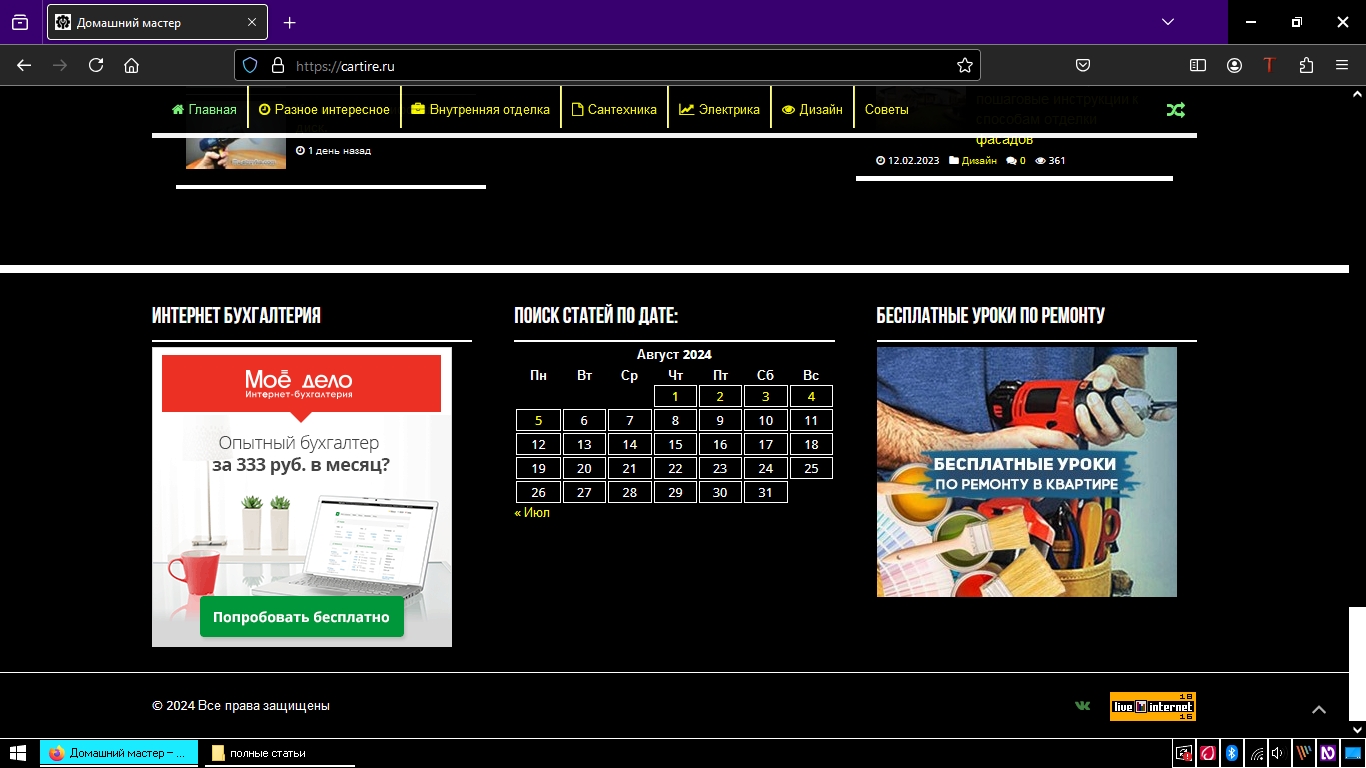
Task: Click the blue show desktop icon
Action: click(x=1353, y=753)
